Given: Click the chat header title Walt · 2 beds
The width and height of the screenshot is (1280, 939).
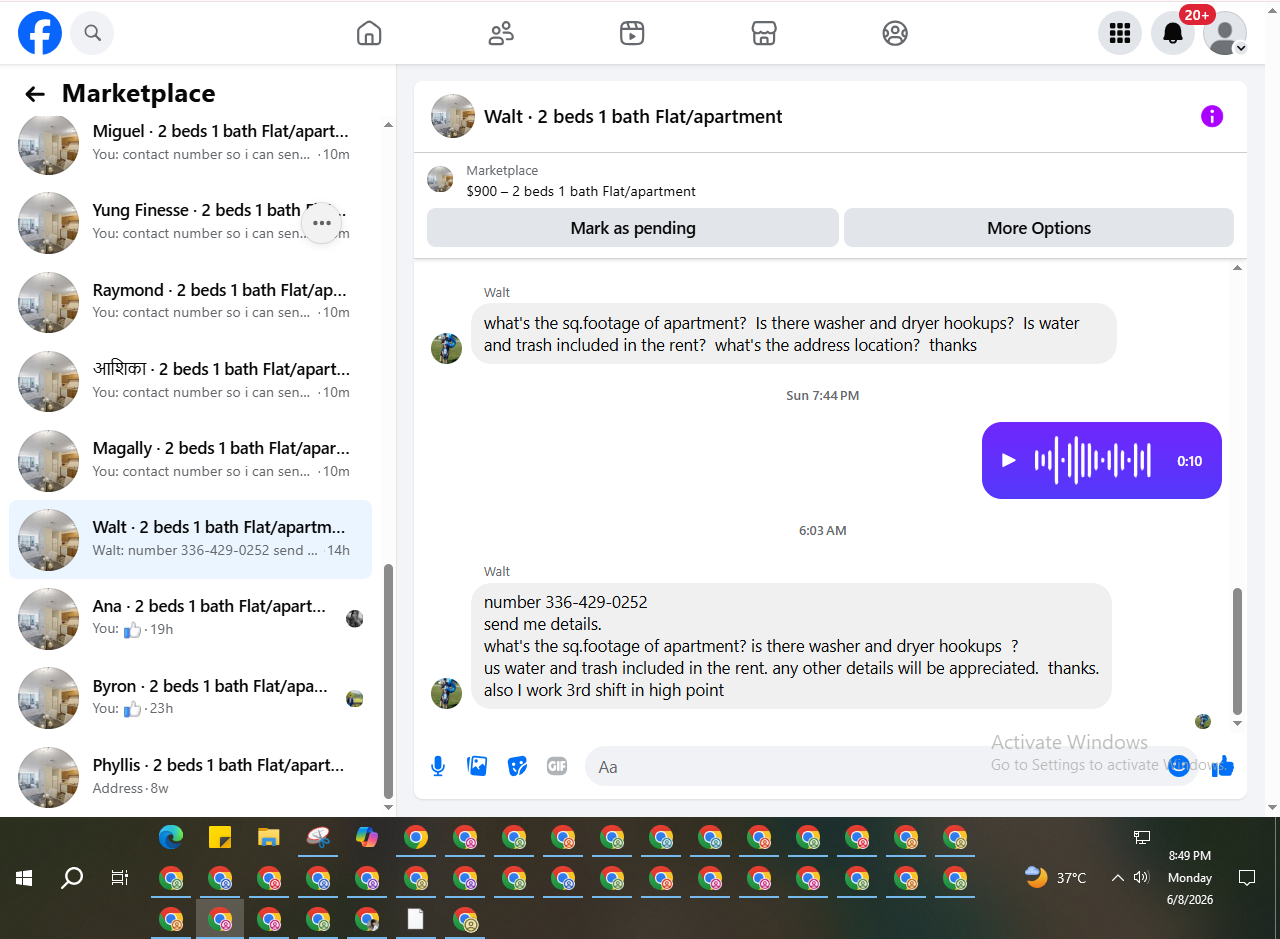Looking at the screenshot, I should [633, 117].
